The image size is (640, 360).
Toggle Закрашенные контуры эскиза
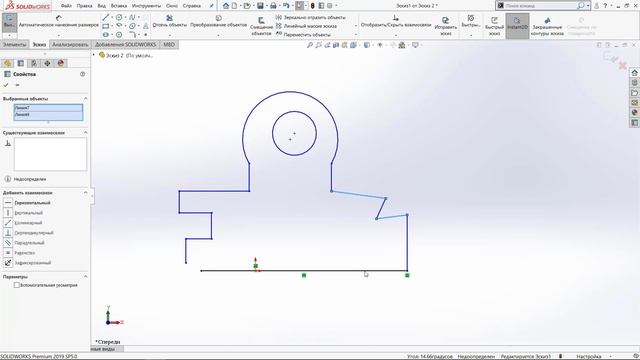click(x=547, y=26)
